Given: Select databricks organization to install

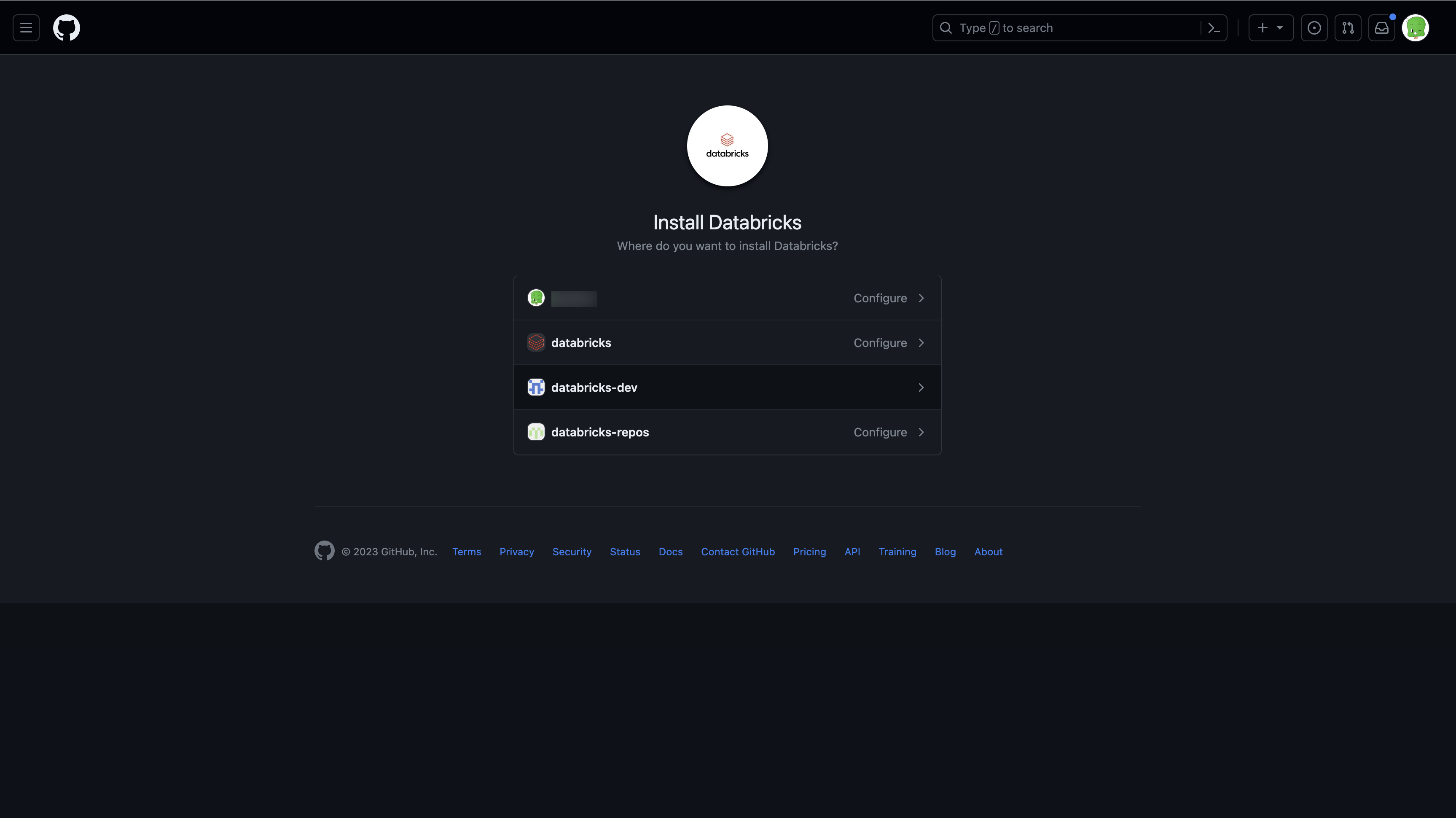Looking at the screenshot, I should (x=727, y=343).
